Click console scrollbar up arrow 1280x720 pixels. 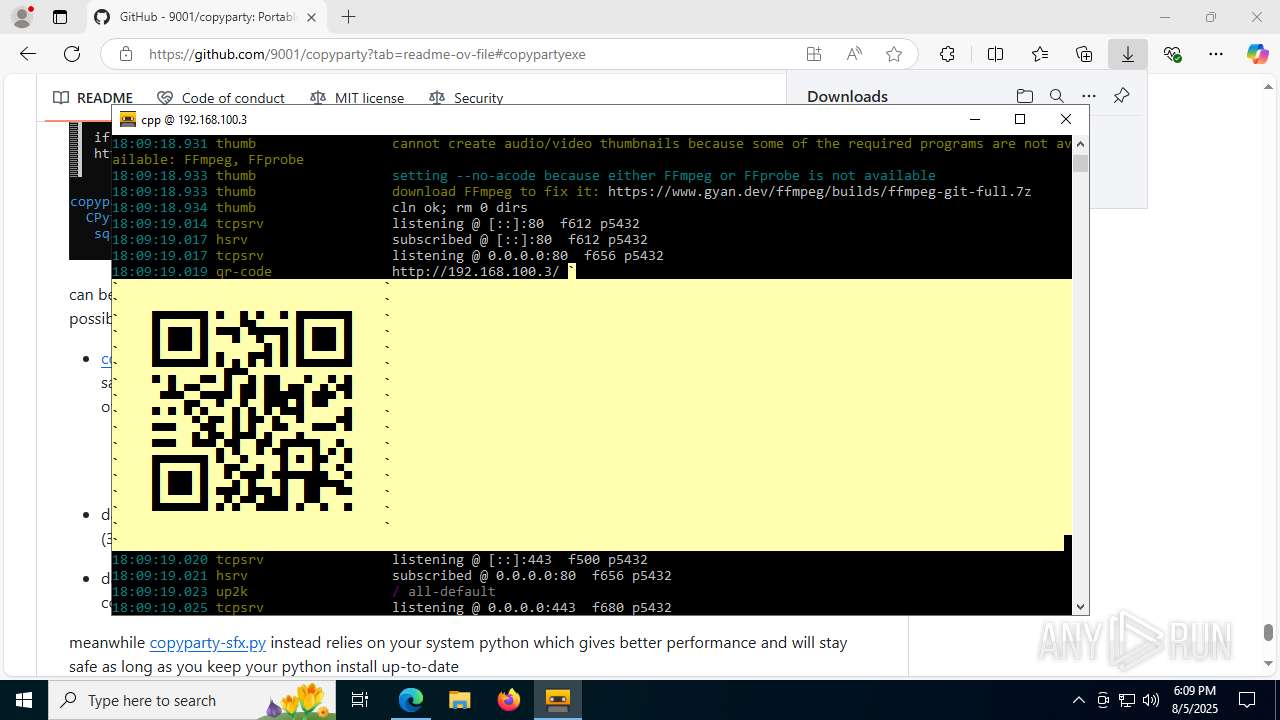(1080, 143)
